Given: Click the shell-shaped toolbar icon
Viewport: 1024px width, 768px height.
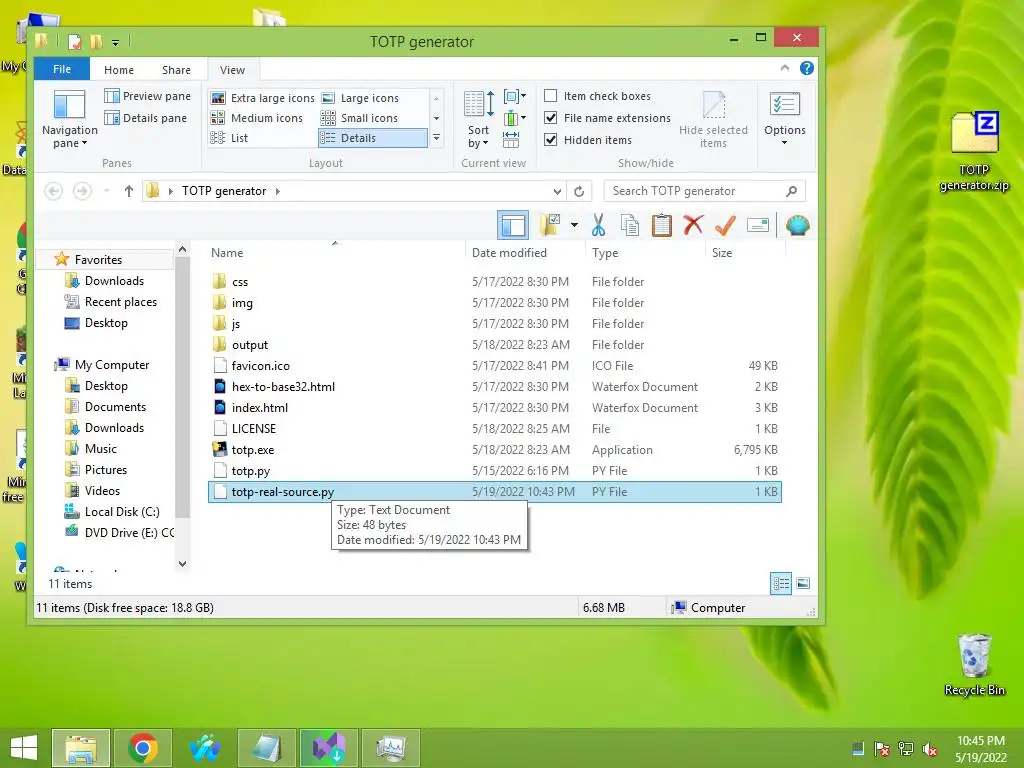Looking at the screenshot, I should pos(797,225).
